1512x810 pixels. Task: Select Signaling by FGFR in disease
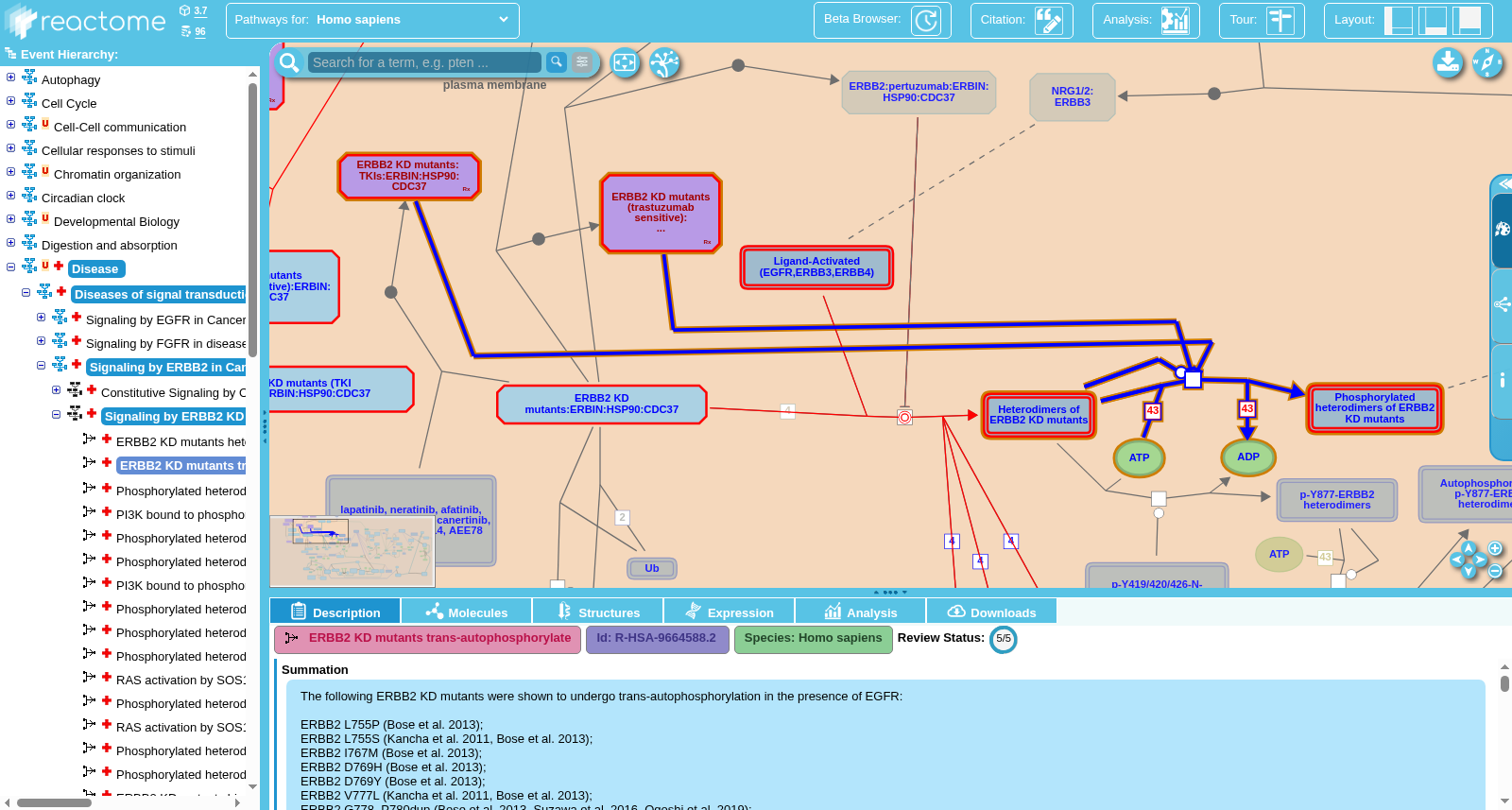(165, 343)
